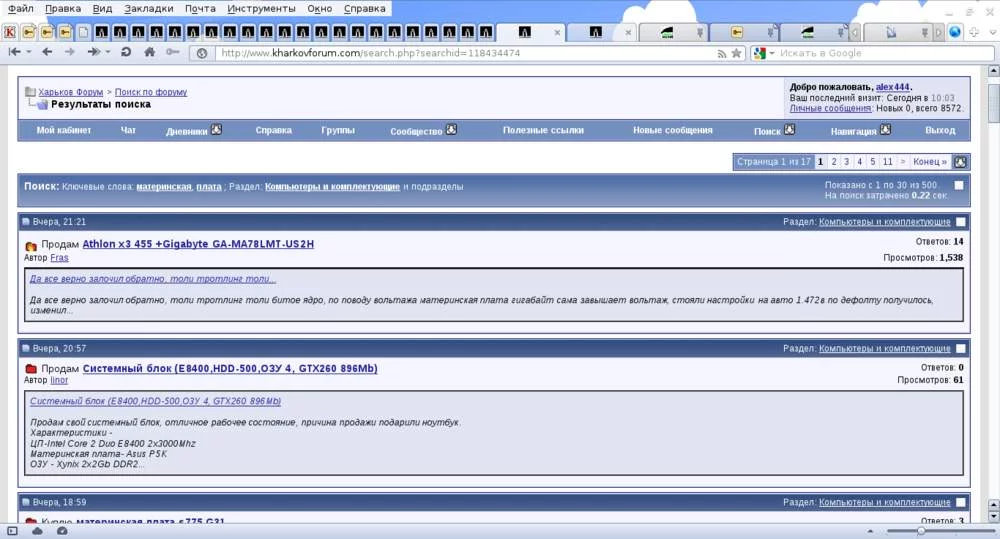The image size is (1000, 539).
Task: Open the Личные сообщения link
Action: coord(830,108)
